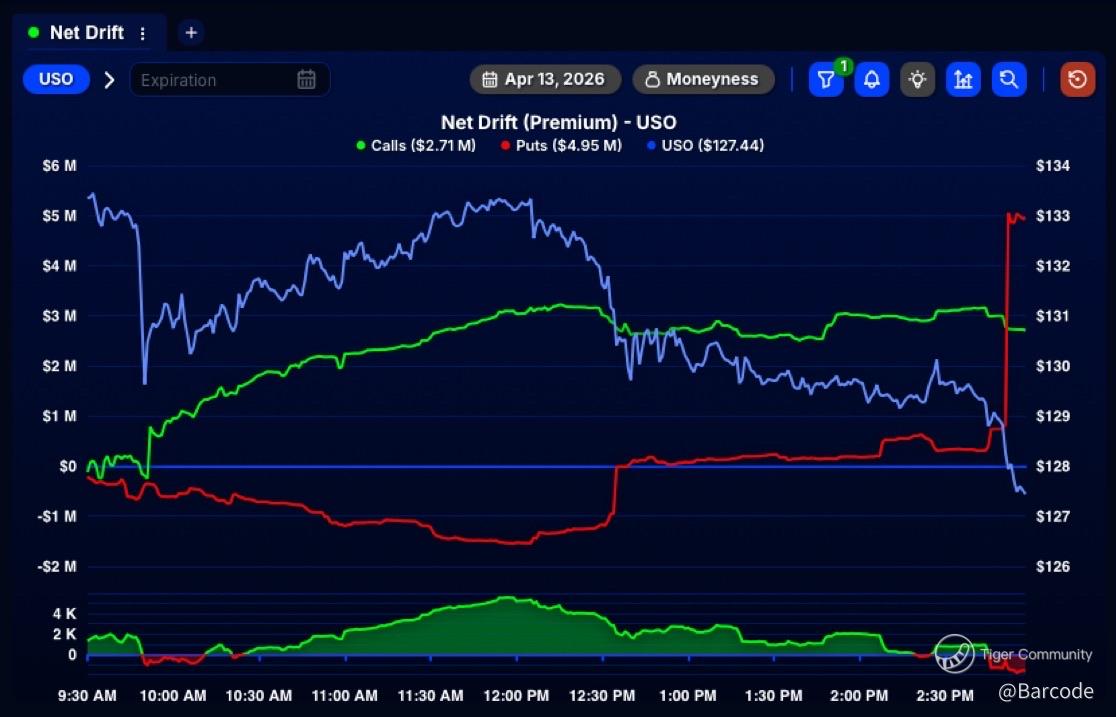
Task: Click the $126 right axis label
Action: pyautogui.click(x=1053, y=567)
